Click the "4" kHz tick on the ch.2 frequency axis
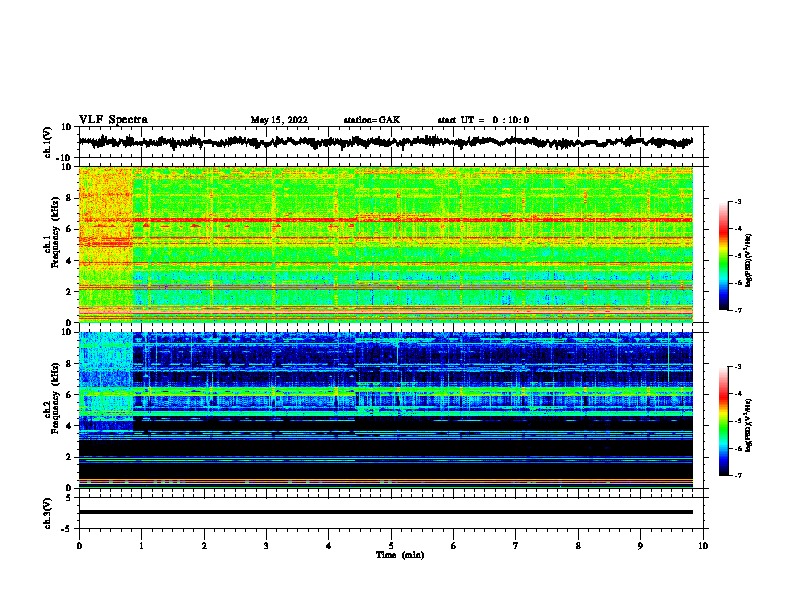The image size is (792, 612). [x=69, y=426]
